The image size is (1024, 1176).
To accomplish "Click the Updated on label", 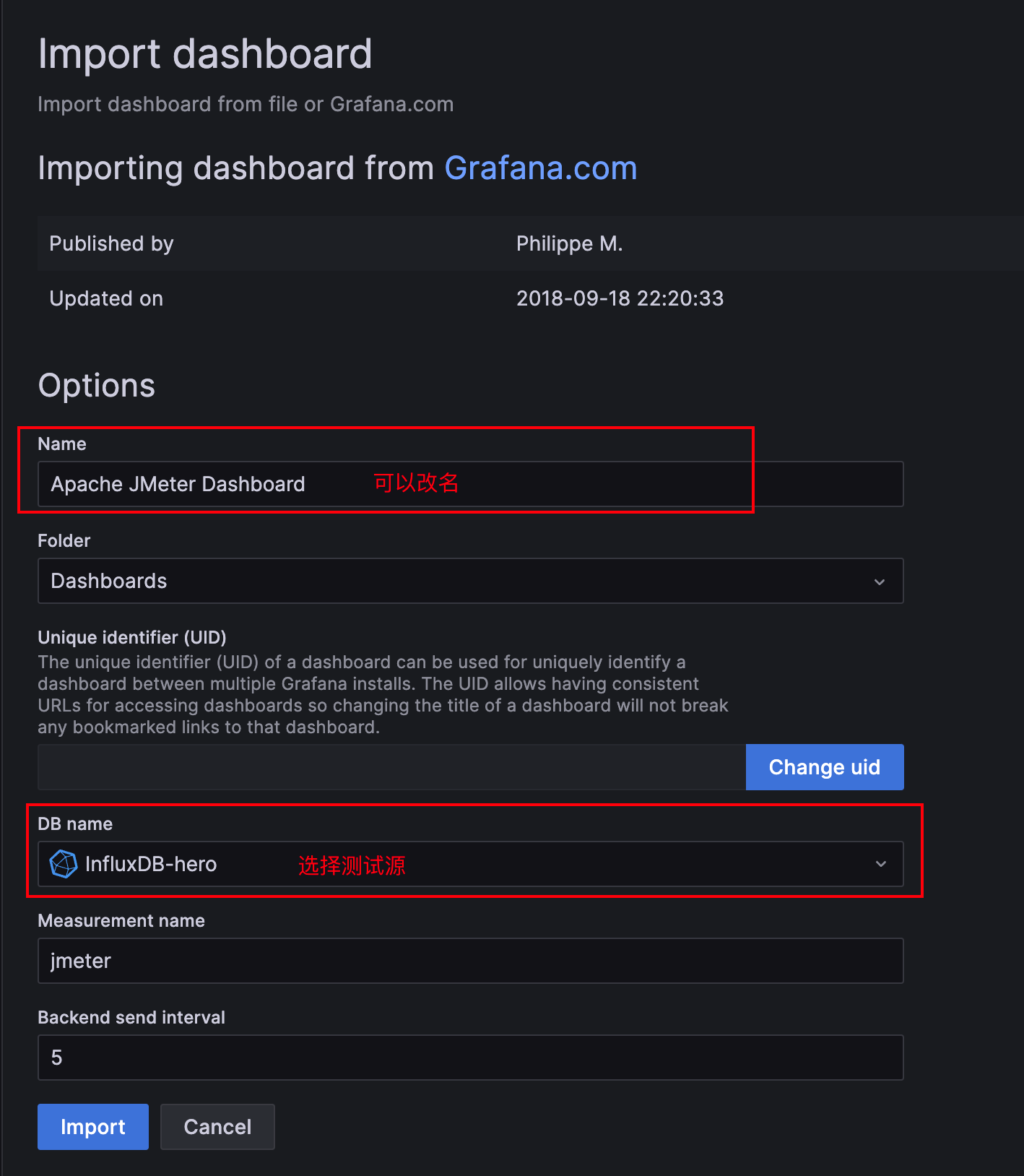I will coord(106,298).
